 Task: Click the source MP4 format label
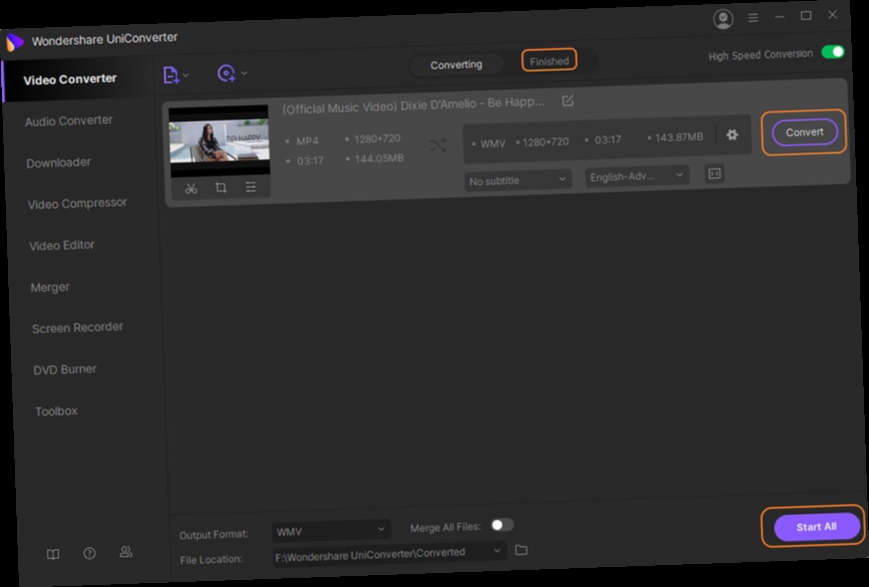[307, 141]
